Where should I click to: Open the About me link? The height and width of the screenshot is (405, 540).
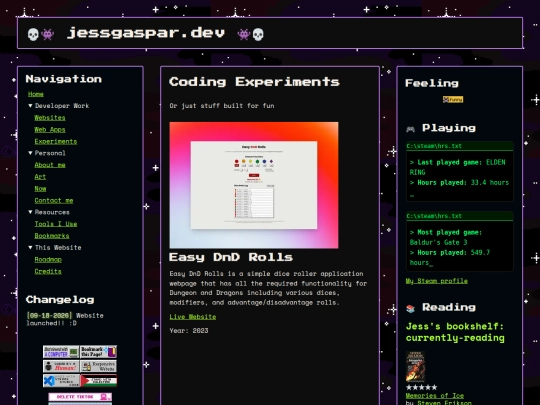[50, 165]
